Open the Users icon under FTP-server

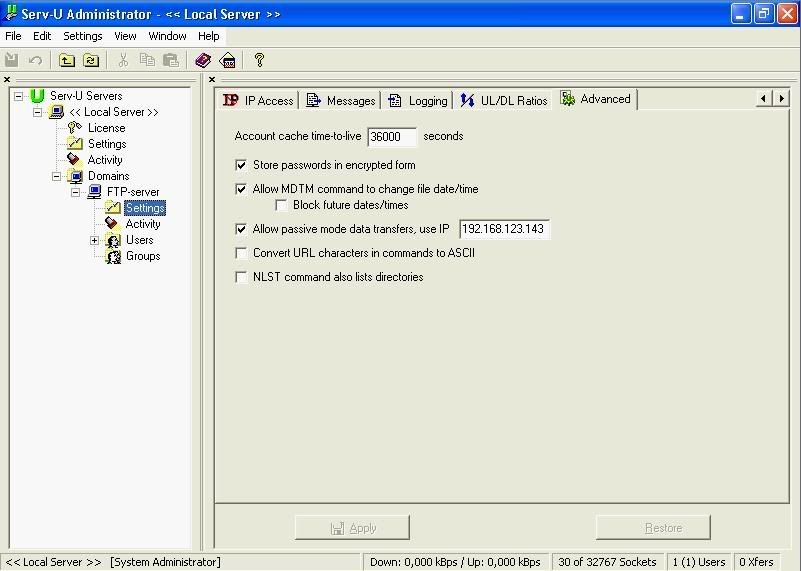pos(113,240)
